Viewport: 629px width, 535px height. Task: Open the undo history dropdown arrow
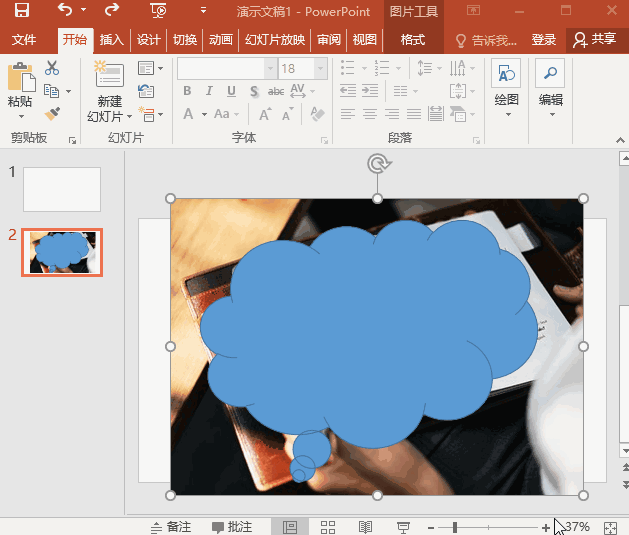pyautogui.click(x=83, y=9)
